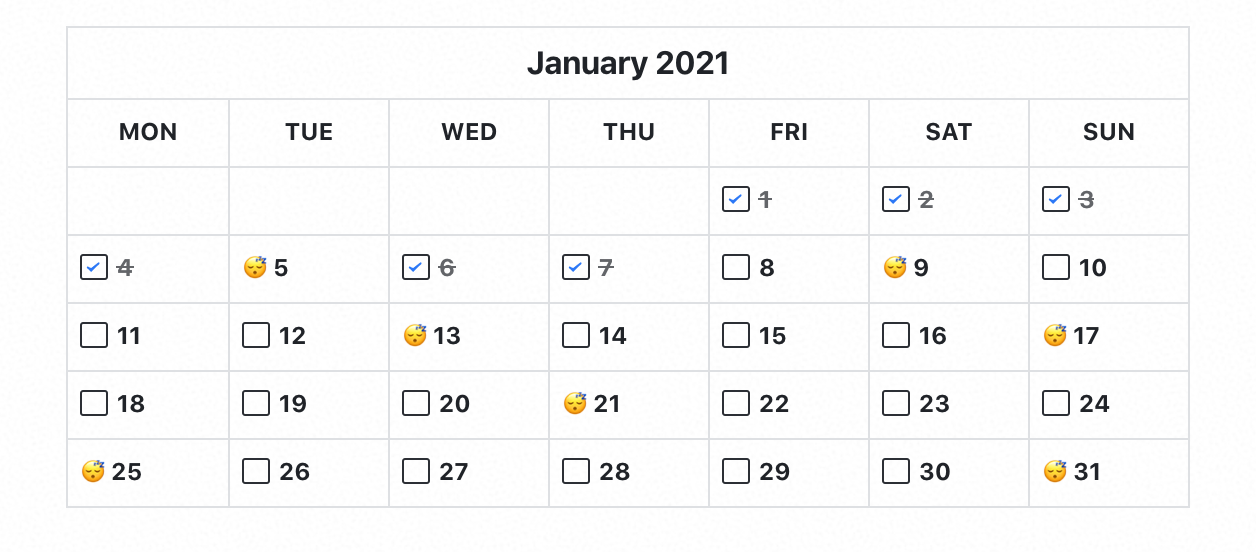Click the sleeping face on Monday 25
1256x552 pixels.
pyautogui.click(x=93, y=471)
